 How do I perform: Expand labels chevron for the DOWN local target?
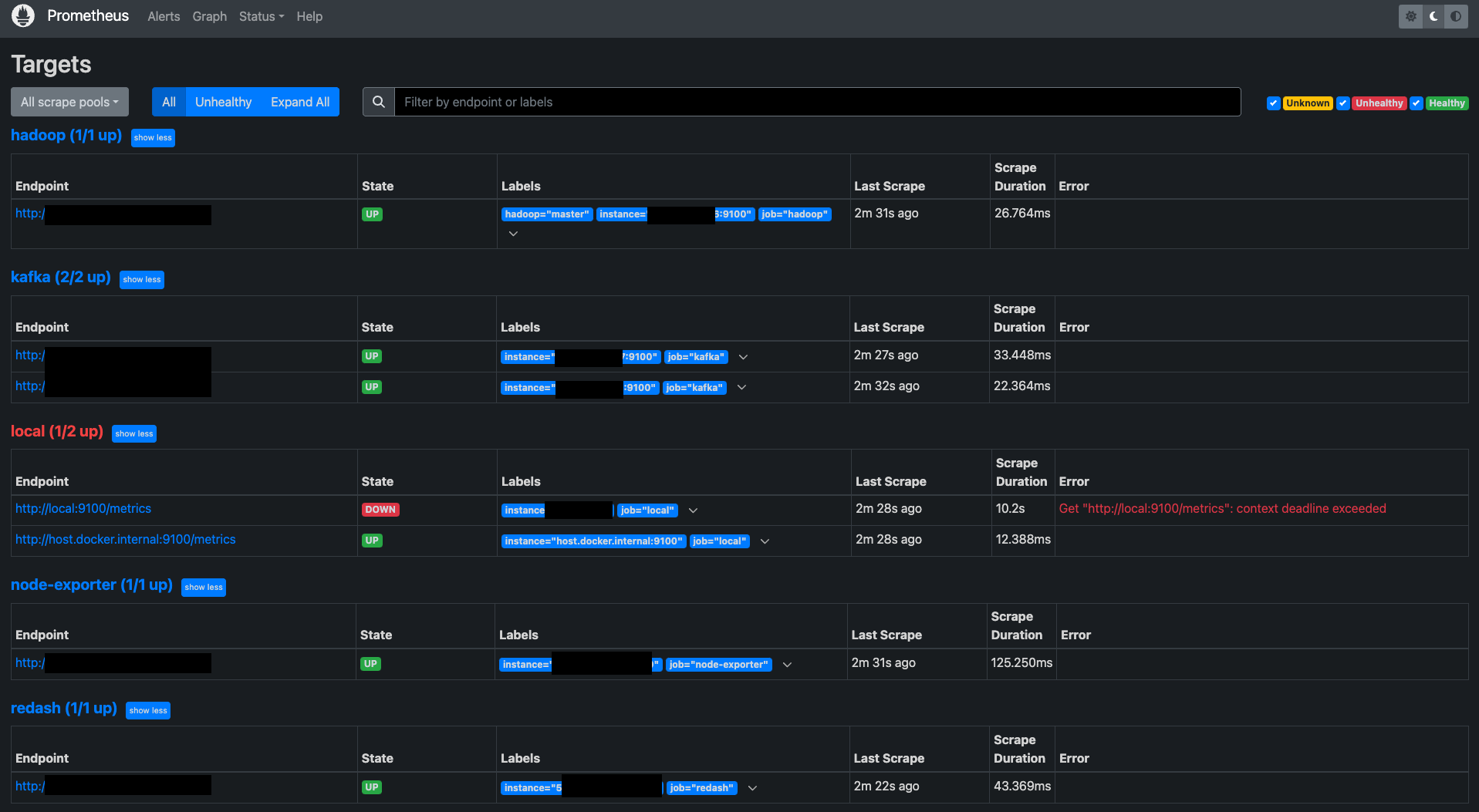point(694,510)
